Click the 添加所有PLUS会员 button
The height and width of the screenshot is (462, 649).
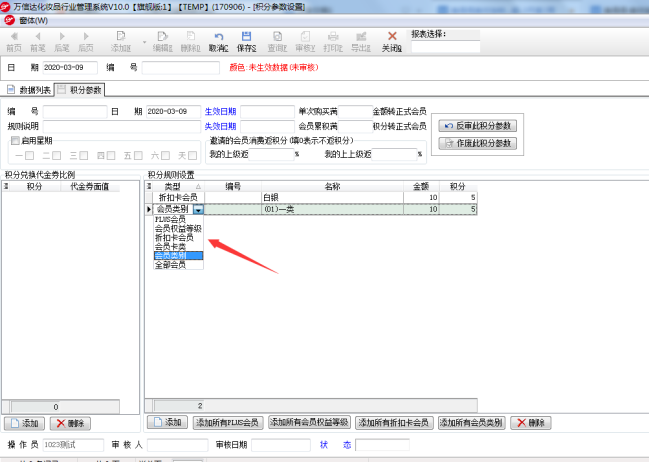(228, 423)
